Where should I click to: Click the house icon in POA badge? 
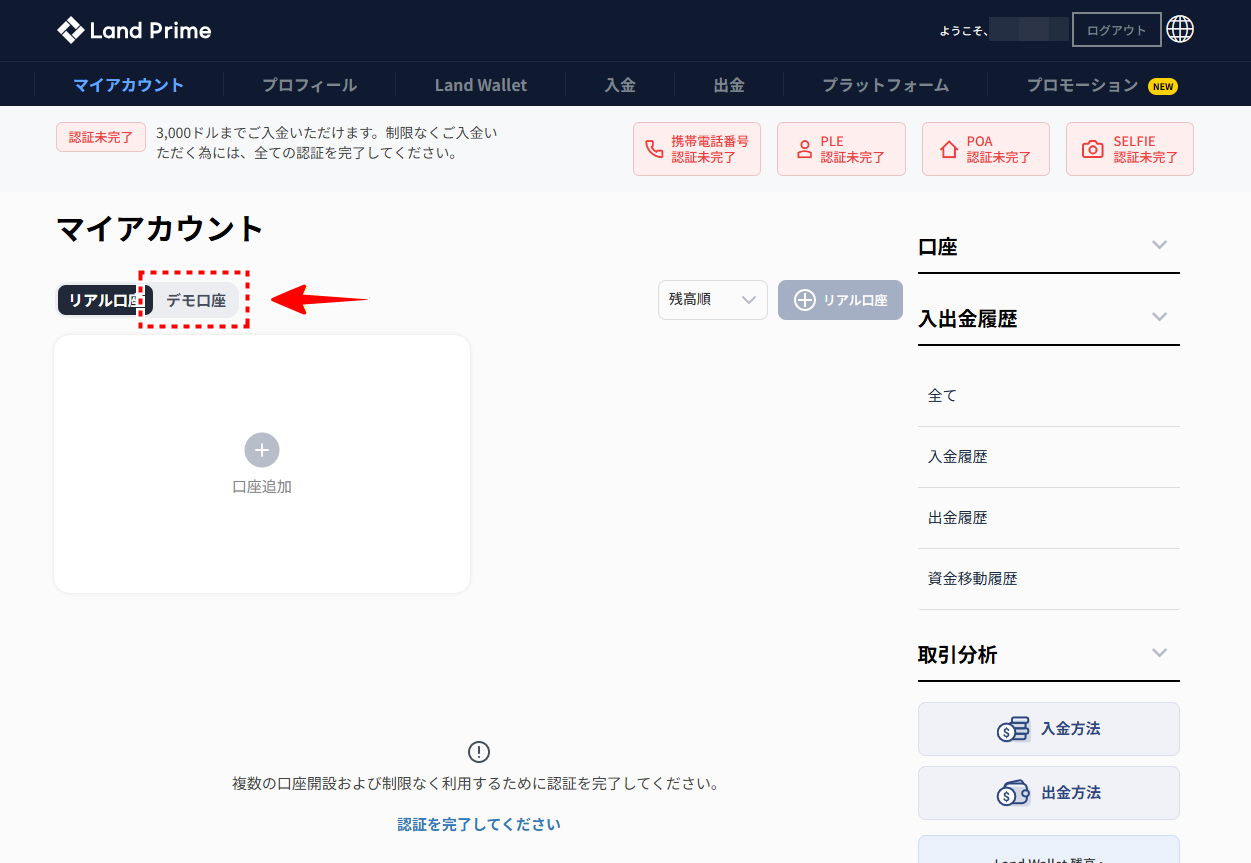(949, 150)
